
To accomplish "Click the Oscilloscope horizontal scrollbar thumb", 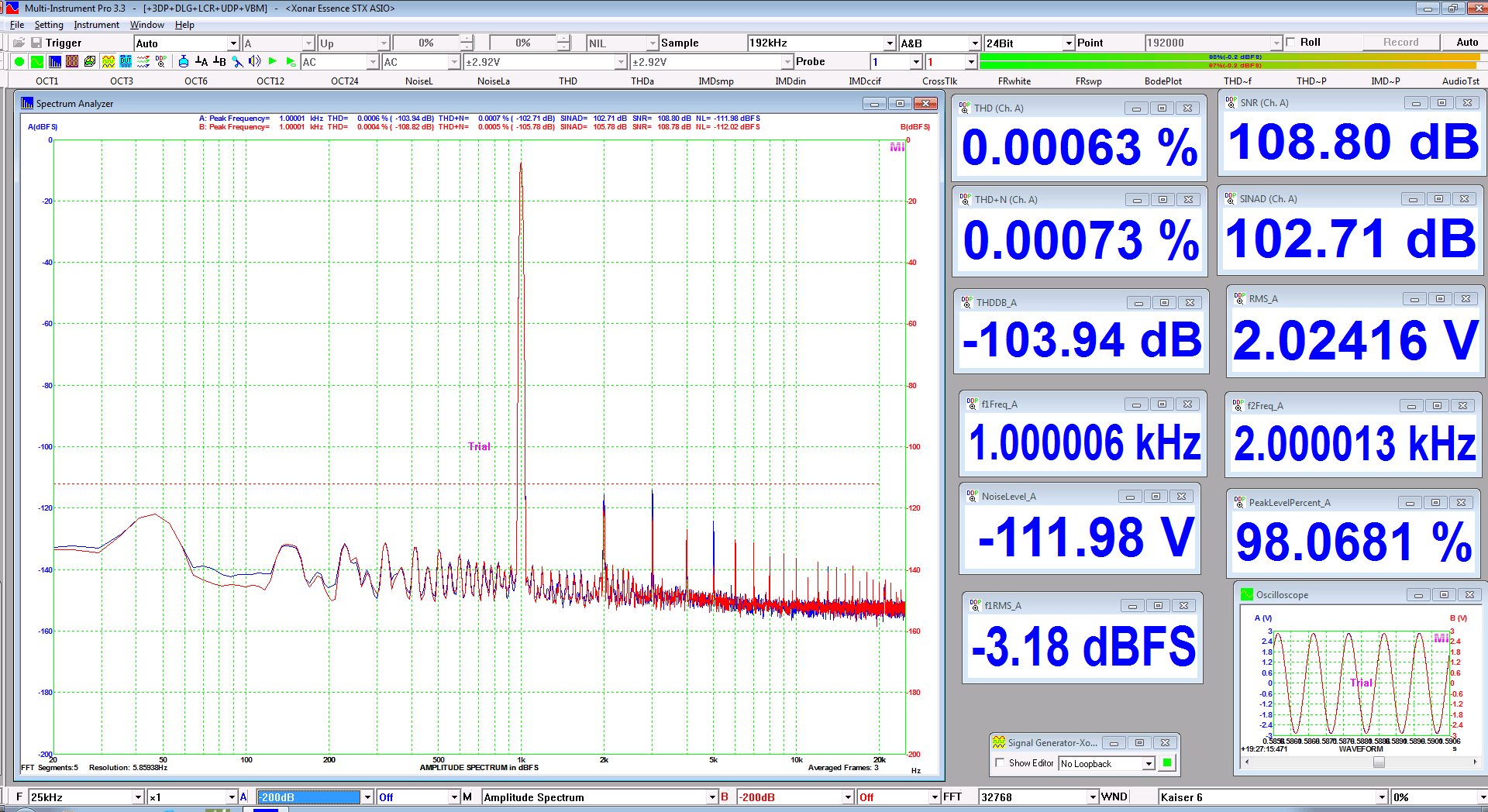I will coord(1379,762).
